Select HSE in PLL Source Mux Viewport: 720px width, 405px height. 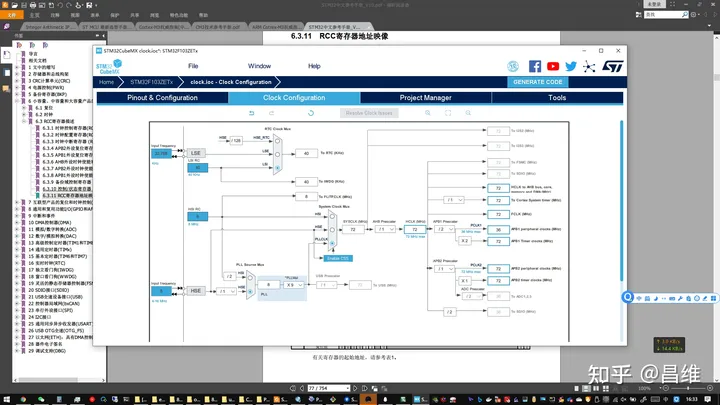click(250, 291)
